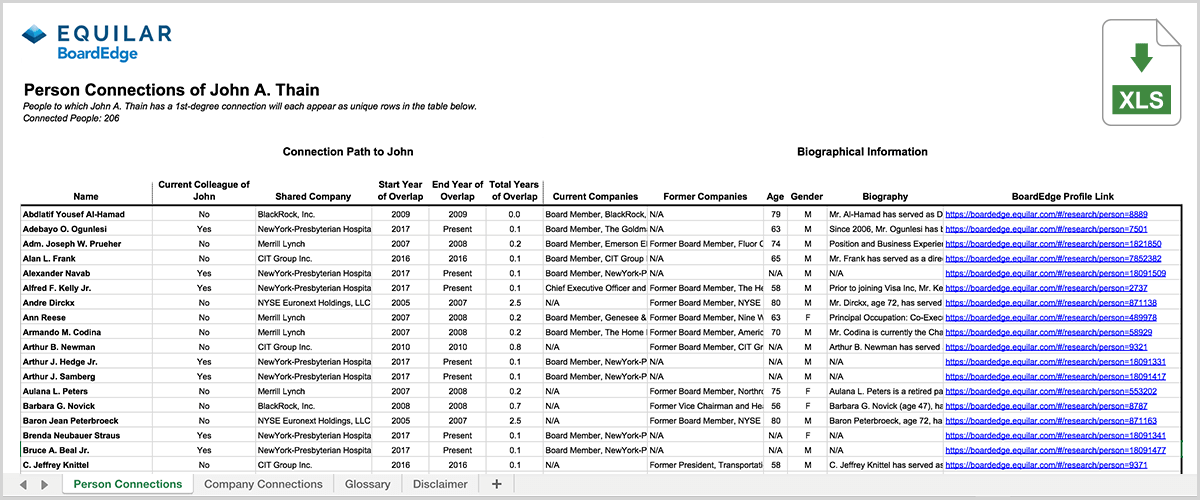Viewport: 1200px width, 500px height.
Task: Open profile link ending person=871163
Action: (x=1051, y=421)
